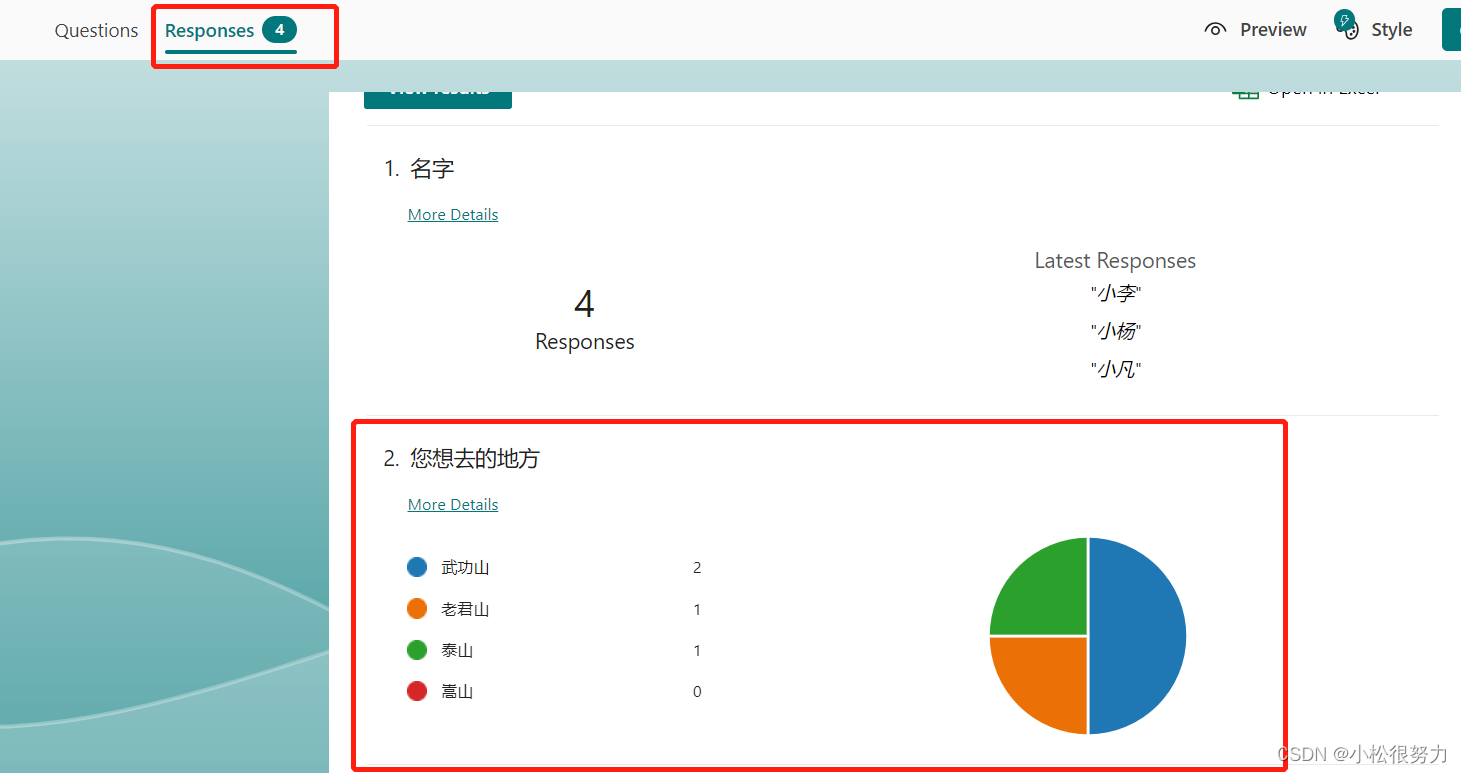Click the red 嵩山 legend dot
Viewport: 1461px width, 773px height.
coord(417,691)
